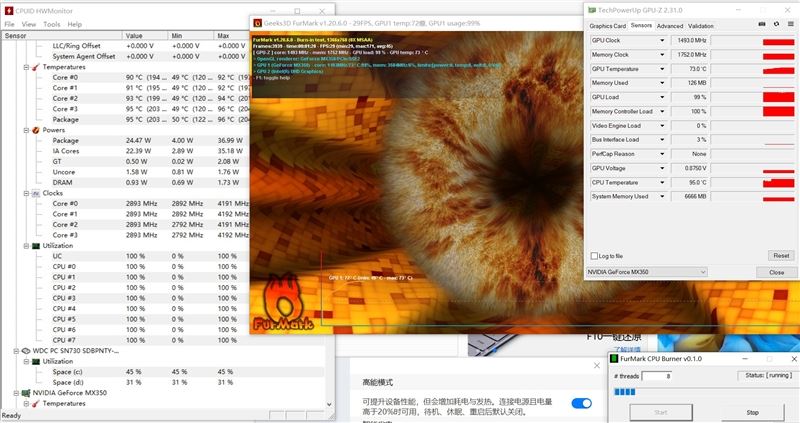The height and width of the screenshot is (423, 800).
Task: Switch to the Advanced tab in GPU-Z
Action: (x=669, y=26)
